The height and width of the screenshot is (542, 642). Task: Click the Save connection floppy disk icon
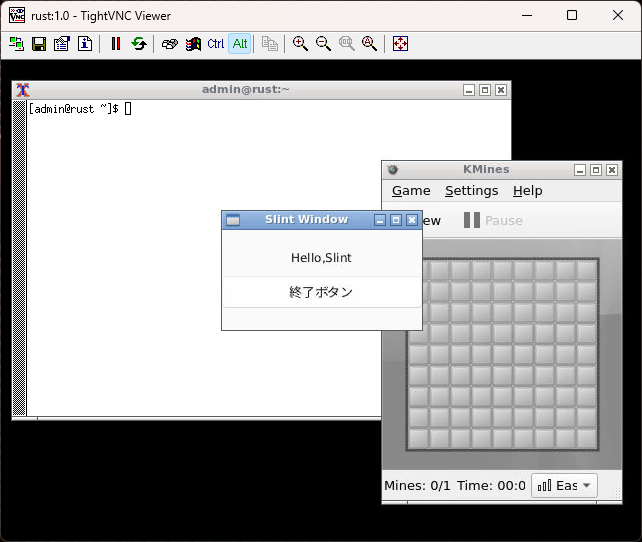click(x=39, y=44)
